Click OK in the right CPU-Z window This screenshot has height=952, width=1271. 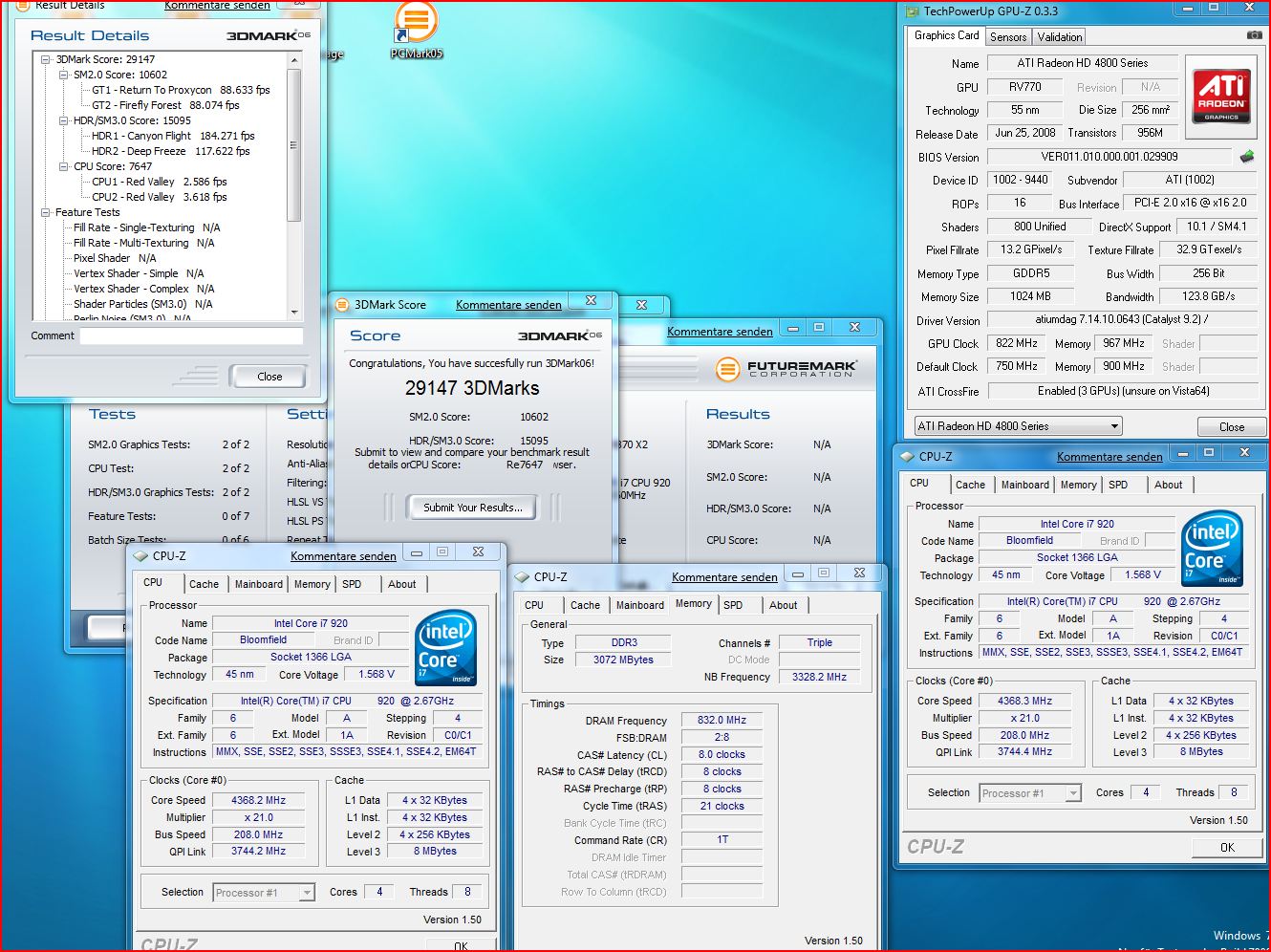pyautogui.click(x=1227, y=847)
